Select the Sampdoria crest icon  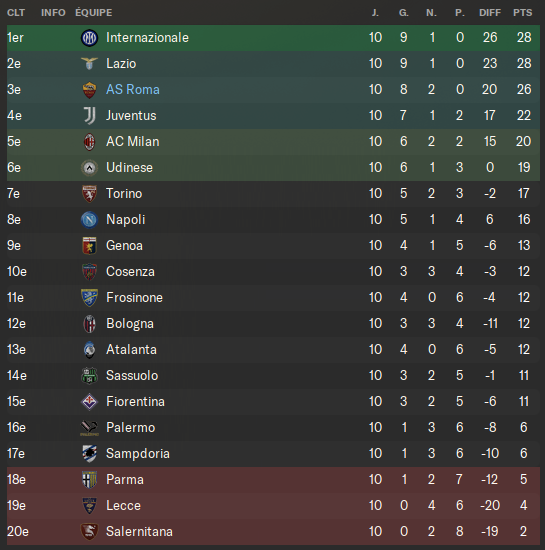point(89,454)
